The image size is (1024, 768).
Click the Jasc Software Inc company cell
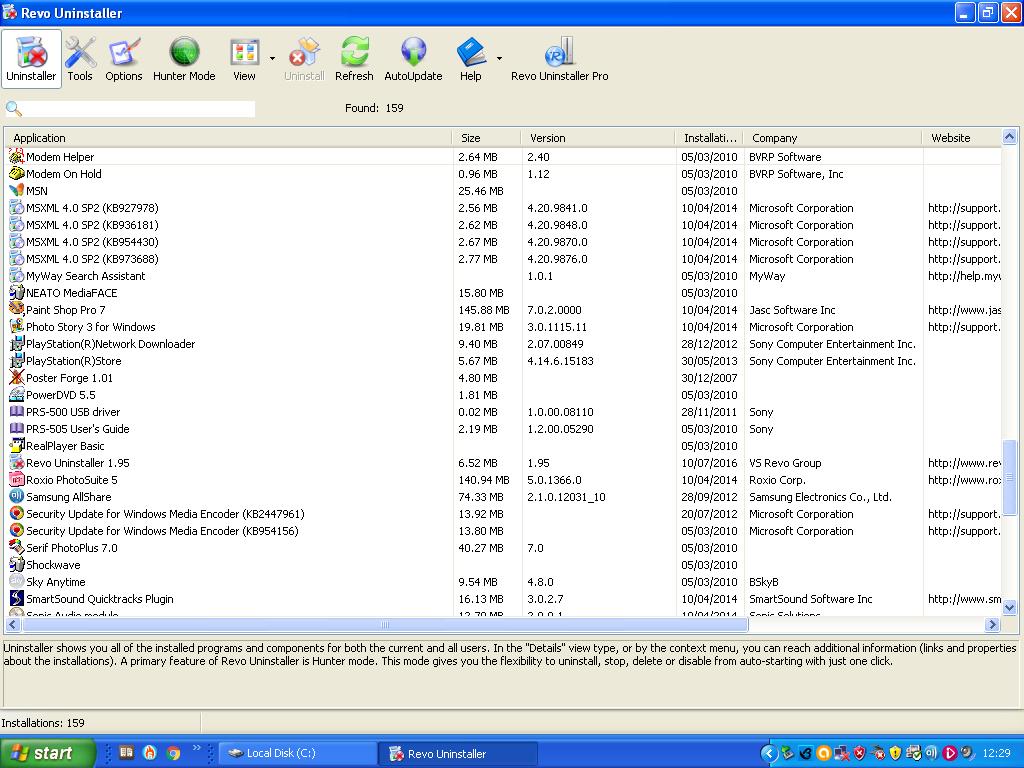click(x=792, y=310)
